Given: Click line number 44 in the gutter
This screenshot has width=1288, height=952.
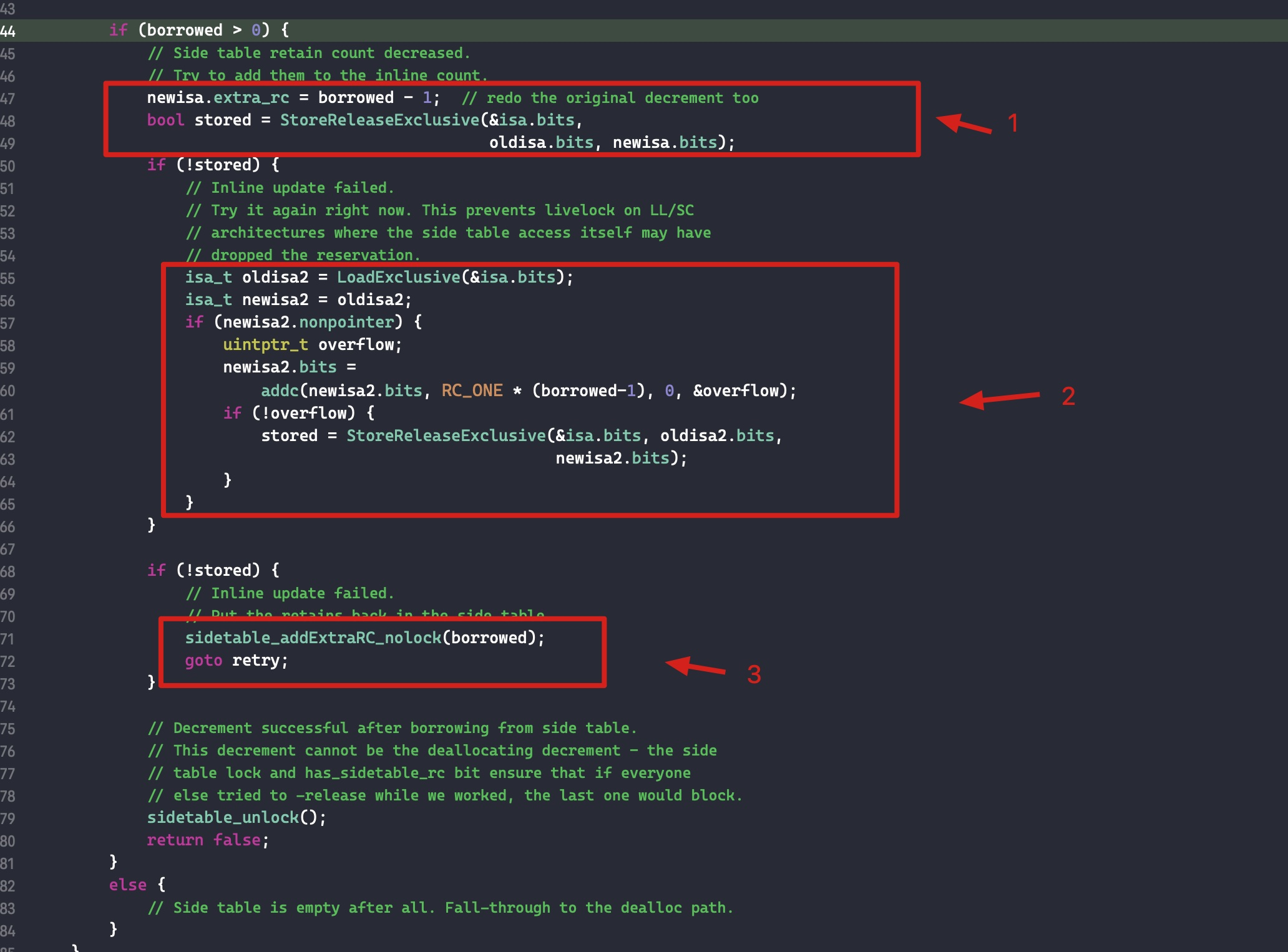Looking at the screenshot, I should coord(8,31).
